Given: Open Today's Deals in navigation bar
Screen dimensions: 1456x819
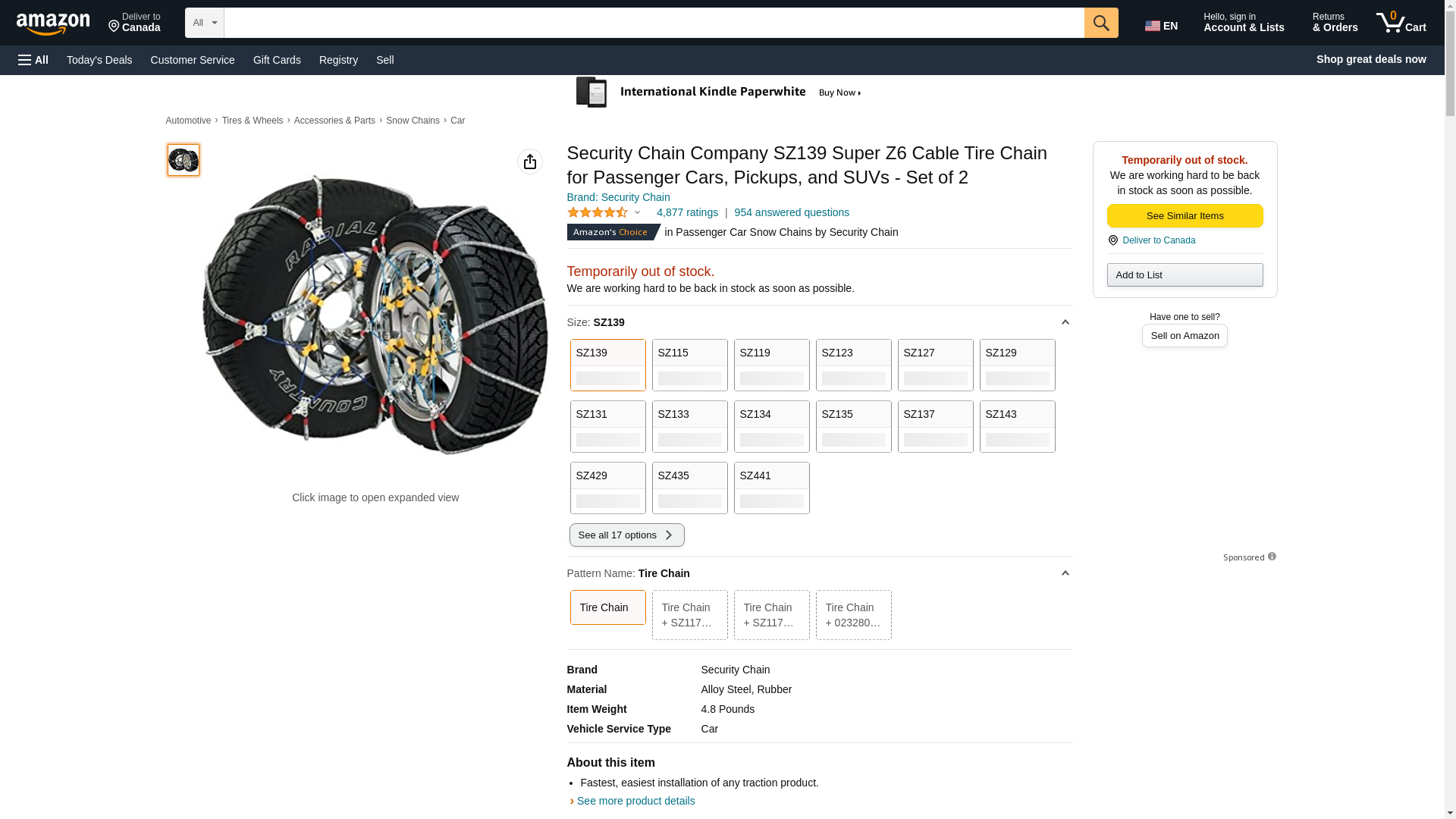Looking at the screenshot, I should coord(99,60).
